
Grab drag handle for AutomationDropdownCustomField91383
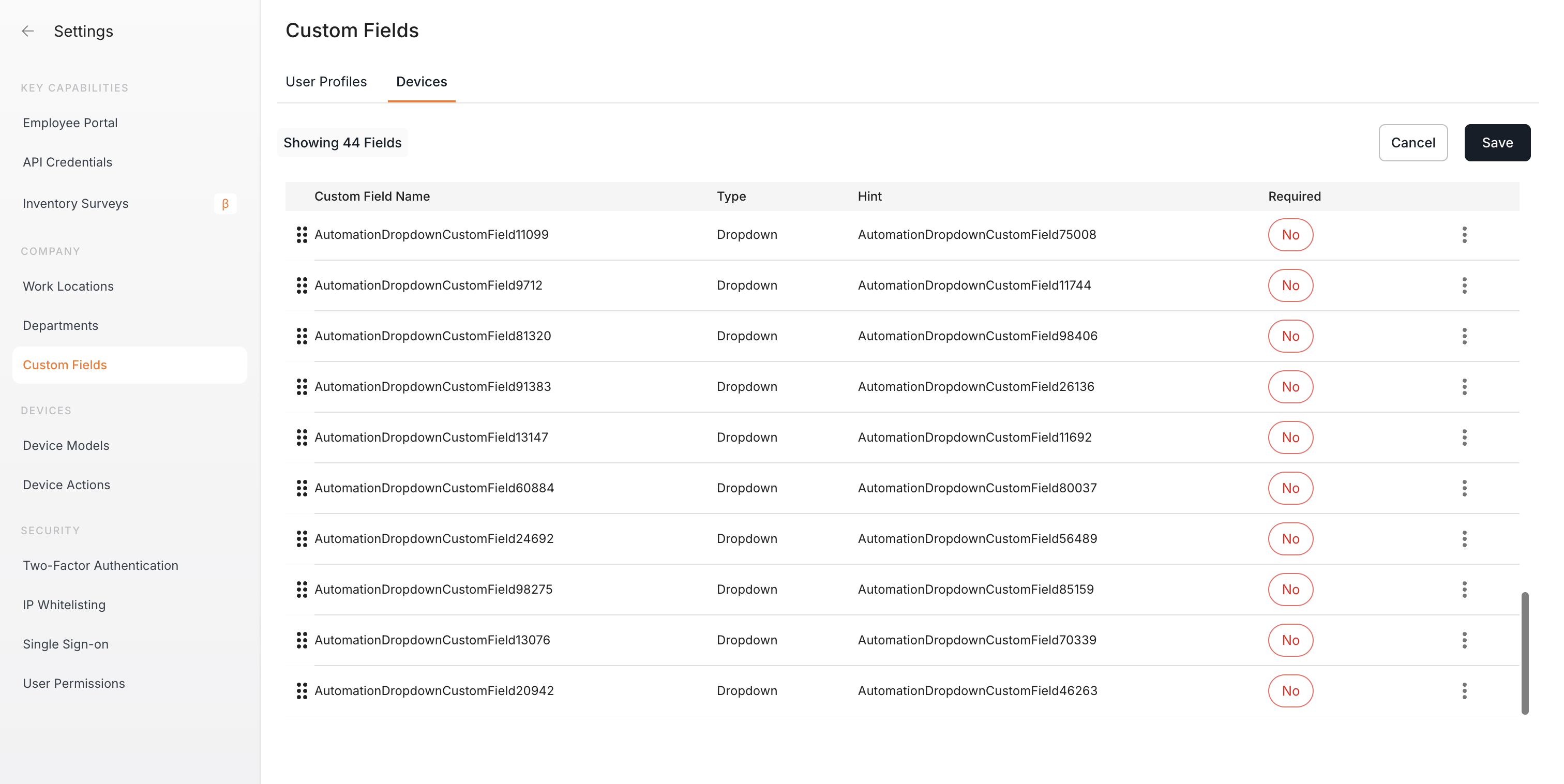tap(302, 387)
